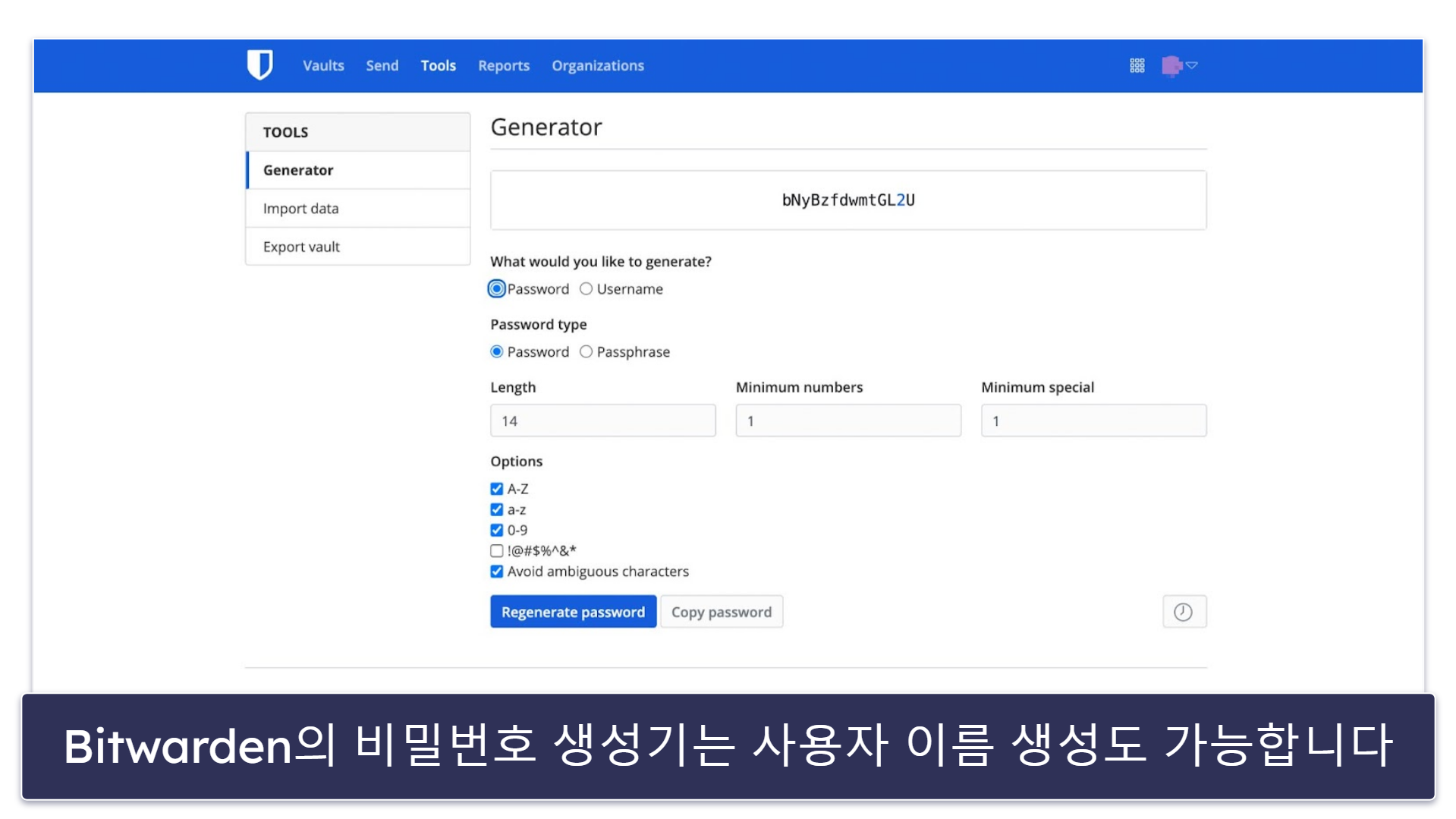Open password history clock icon
Screen dimensions: 1456x819
coord(1184,612)
